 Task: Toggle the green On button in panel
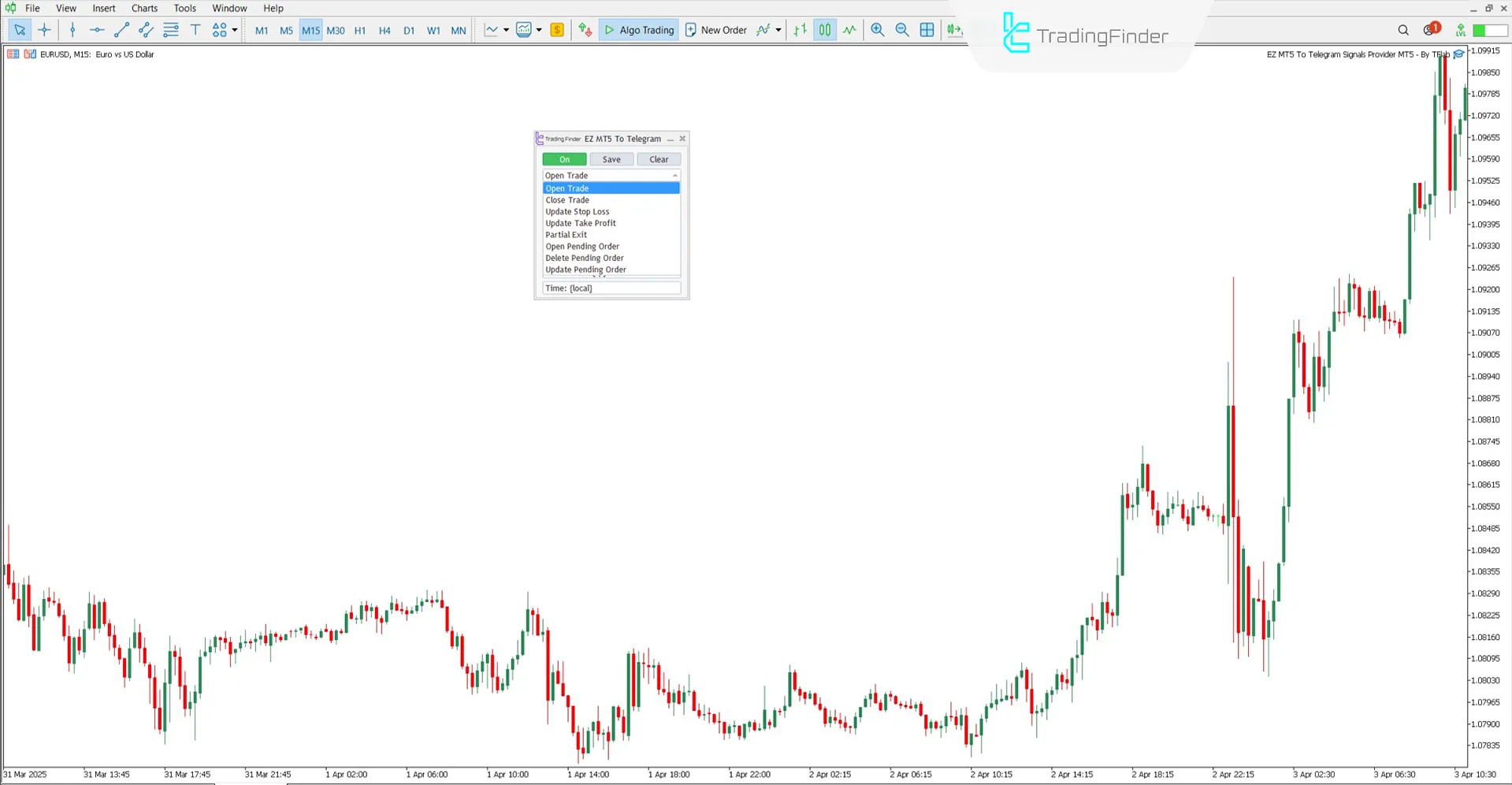click(564, 159)
